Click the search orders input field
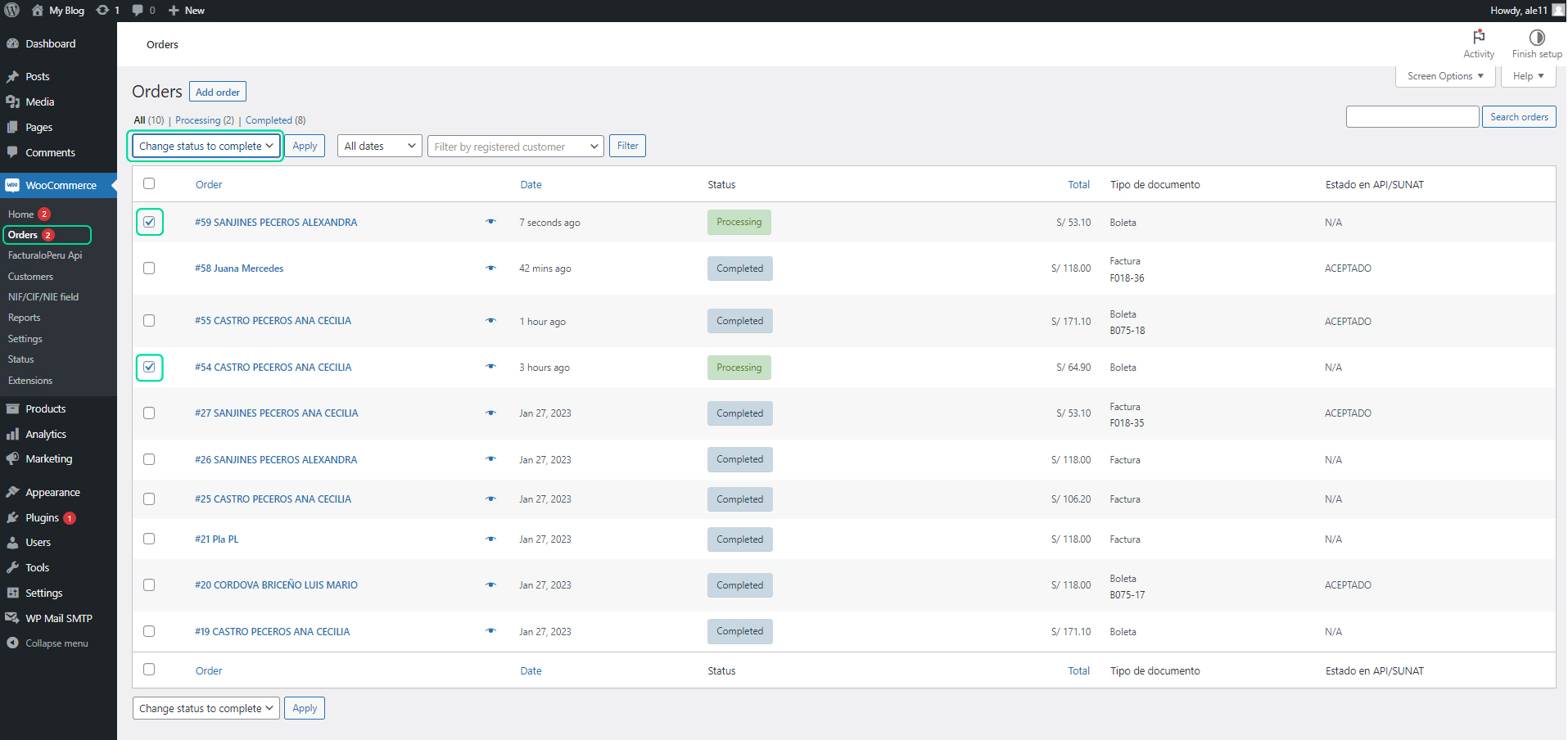Screen dimensions: 1568x740 point(1412,117)
